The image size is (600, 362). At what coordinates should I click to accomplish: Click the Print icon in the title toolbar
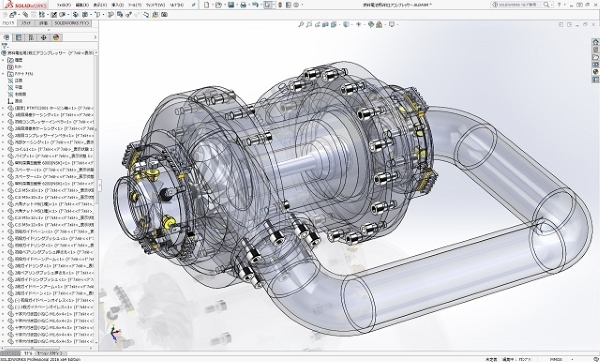click(243, 5)
